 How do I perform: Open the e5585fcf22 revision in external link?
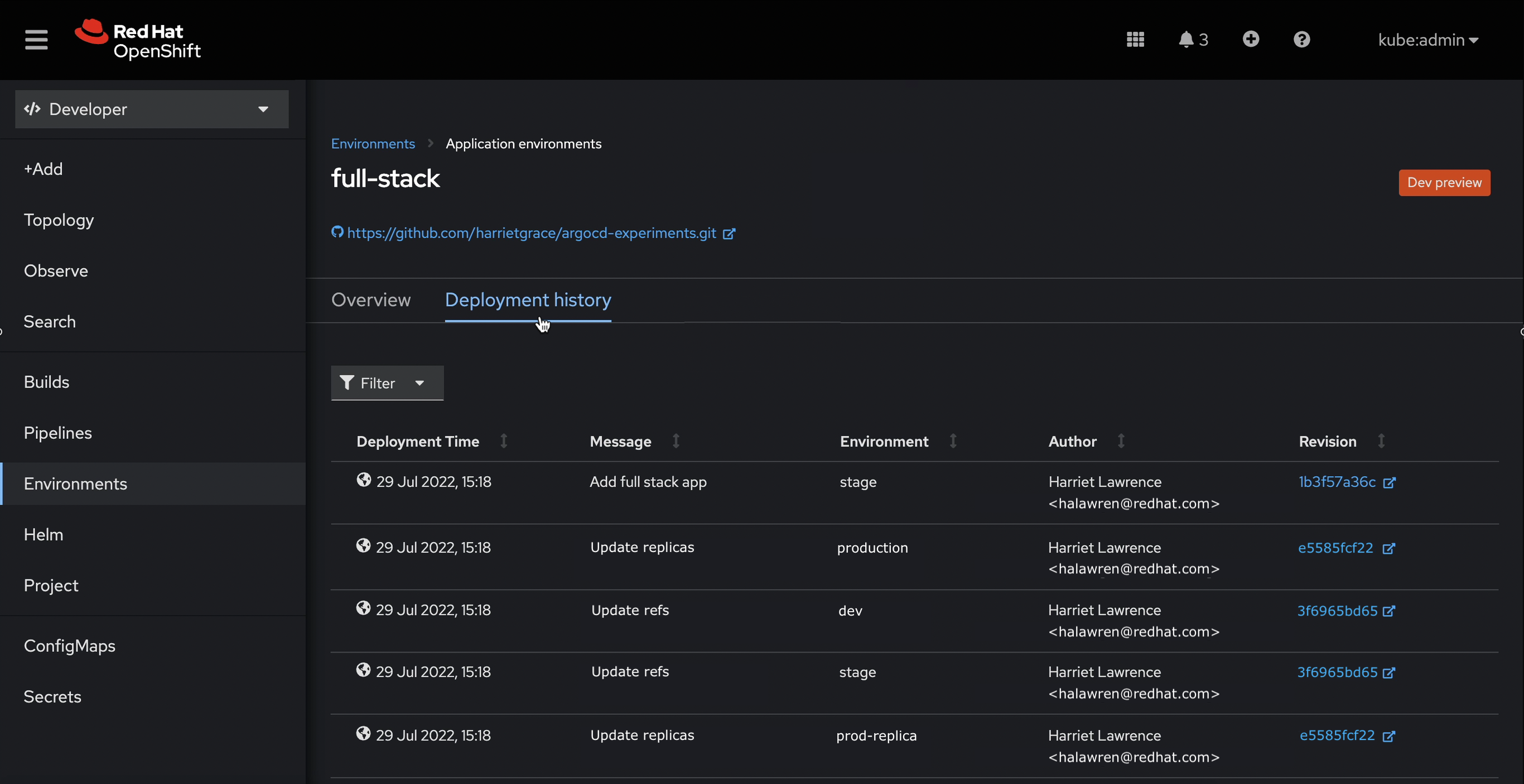click(x=1390, y=548)
